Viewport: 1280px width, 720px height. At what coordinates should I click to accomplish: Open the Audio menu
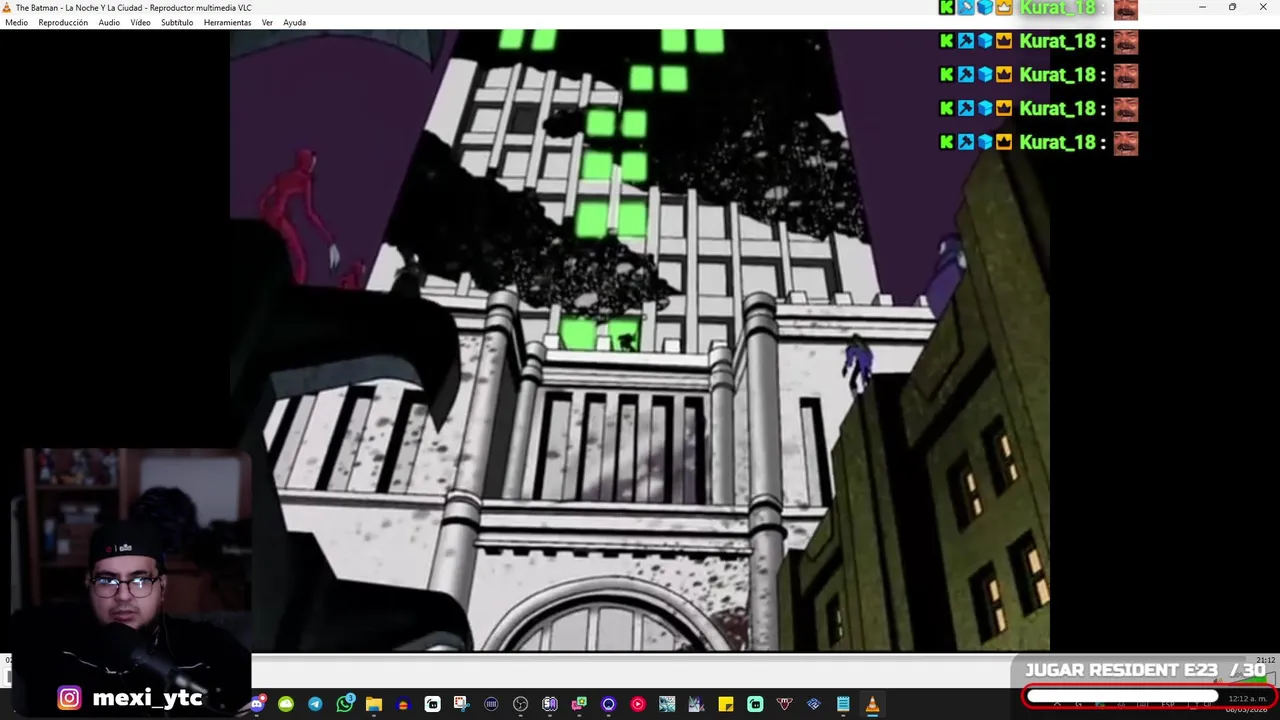tap(109, 22)
